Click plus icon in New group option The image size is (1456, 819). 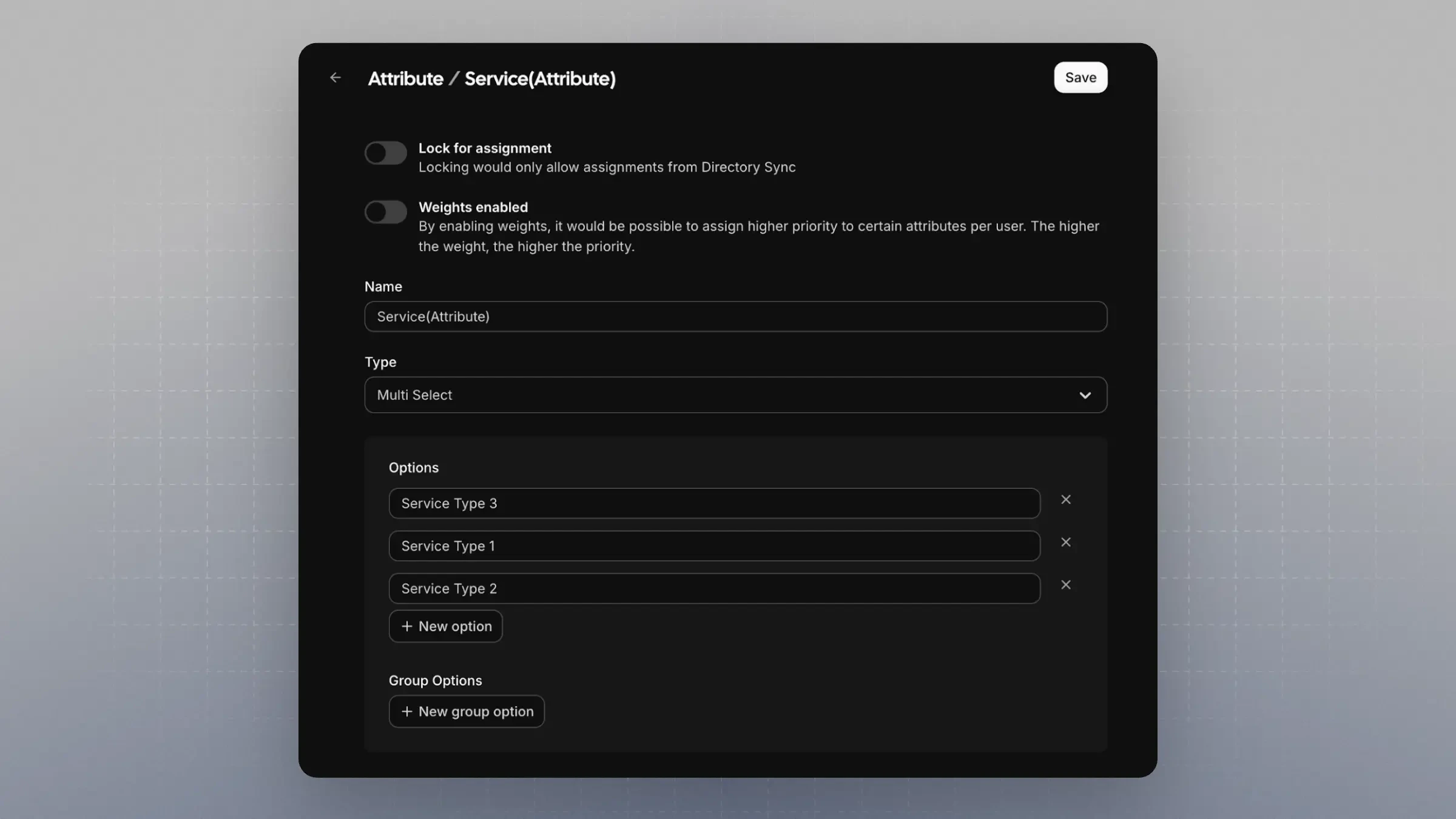407,712
